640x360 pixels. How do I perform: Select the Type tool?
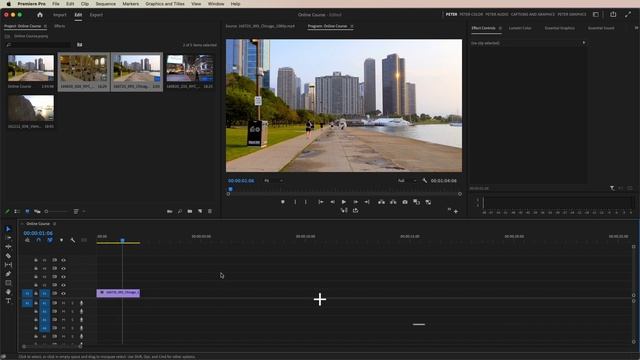click(x=8, y=301)
